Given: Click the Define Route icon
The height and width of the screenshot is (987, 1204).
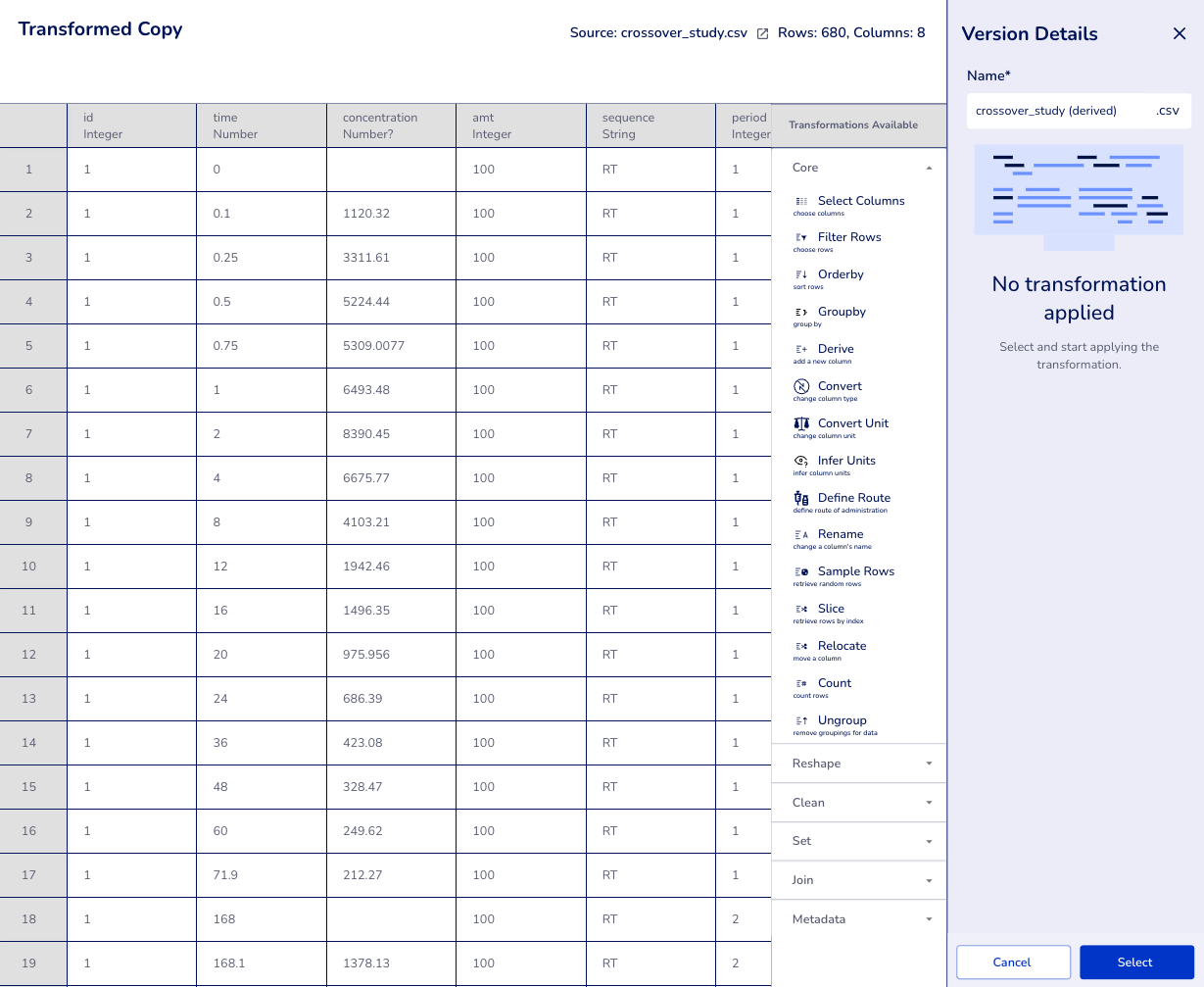Looking at the screenshot, I should point(801,498).
